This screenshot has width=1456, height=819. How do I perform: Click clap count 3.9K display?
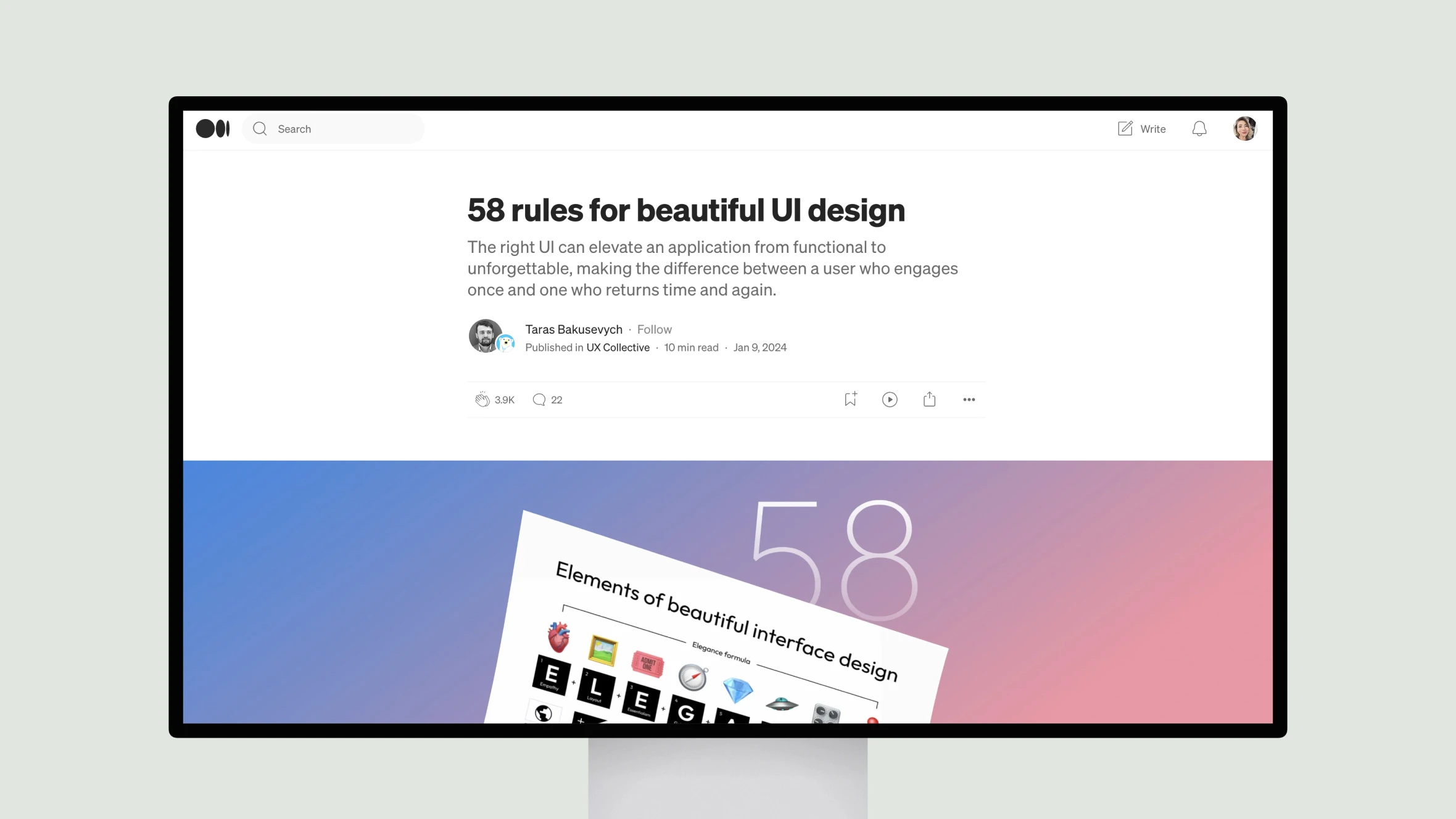click(x=504, y=399)
